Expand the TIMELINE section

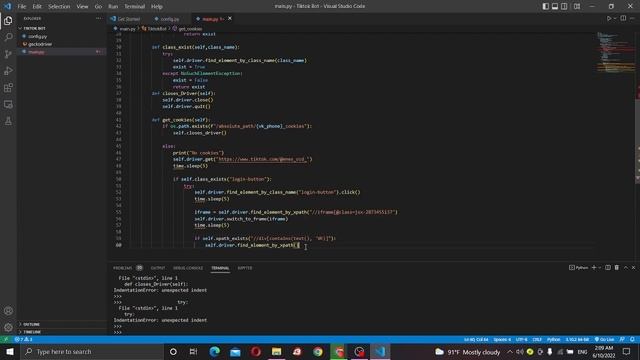tap(32, 332)
